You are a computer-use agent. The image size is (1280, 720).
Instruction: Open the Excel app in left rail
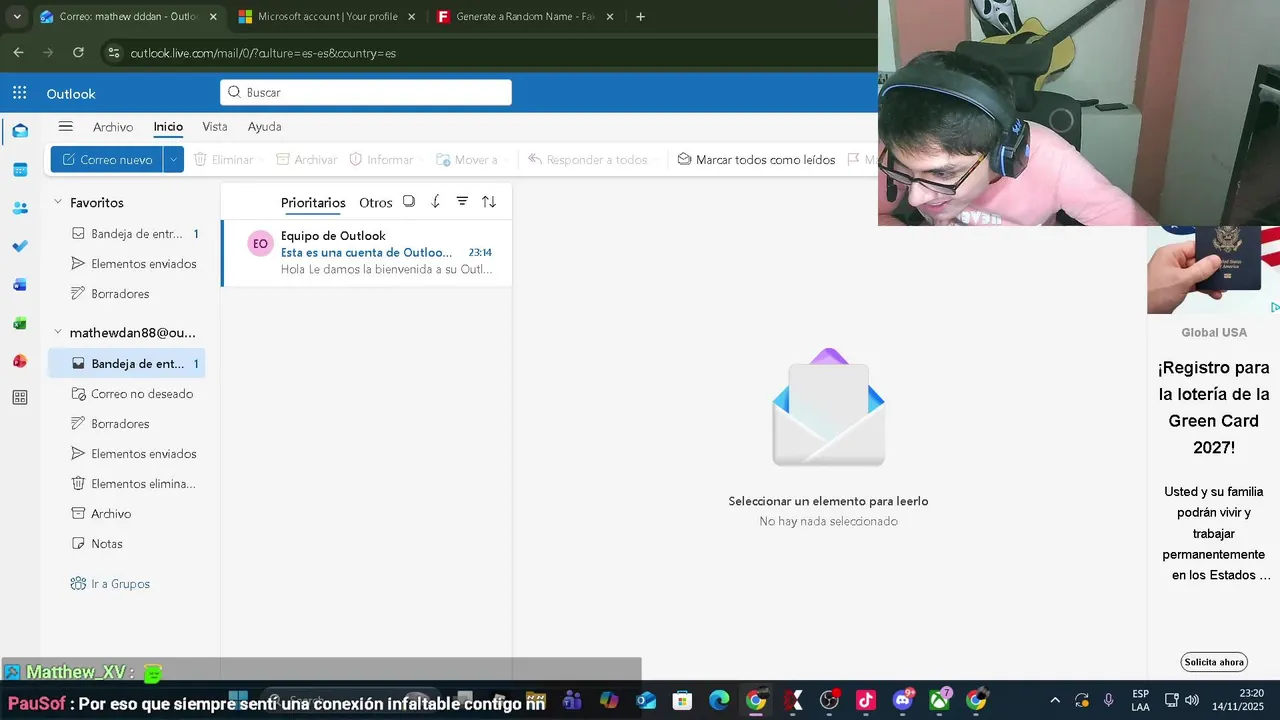click(20, 323)
